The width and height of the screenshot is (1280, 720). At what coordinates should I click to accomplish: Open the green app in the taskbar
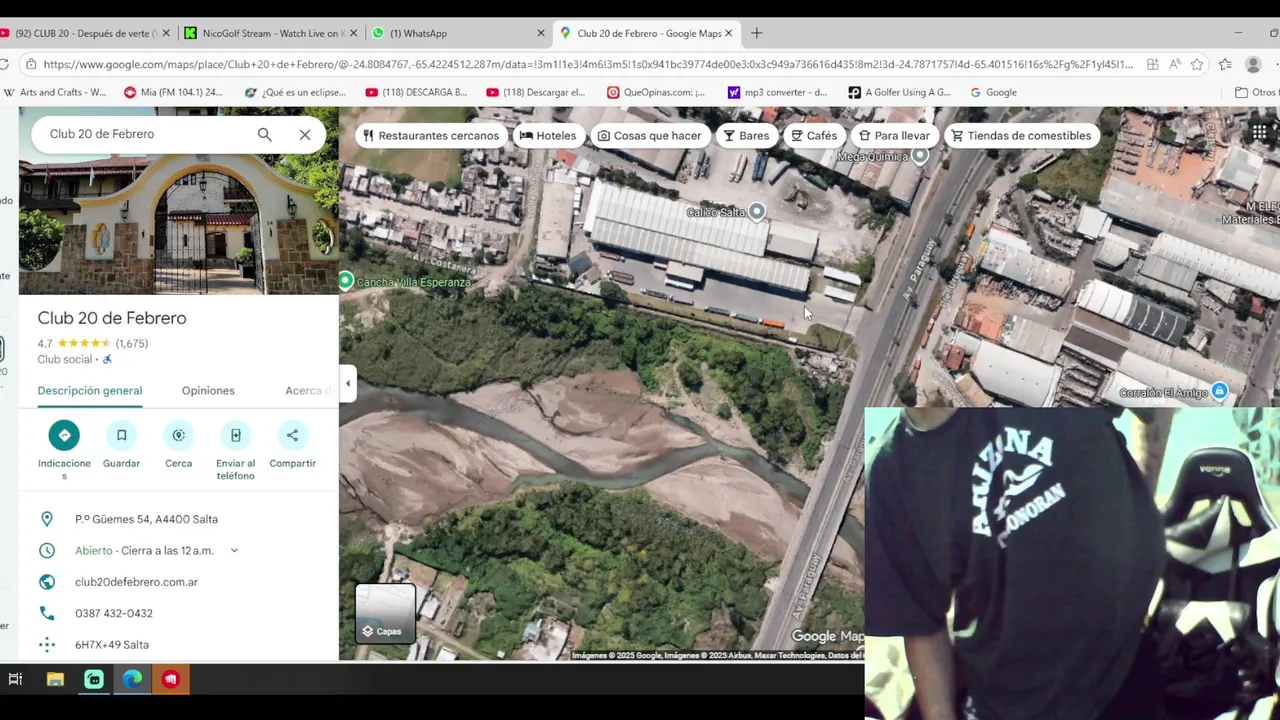(x=93, y=680)
